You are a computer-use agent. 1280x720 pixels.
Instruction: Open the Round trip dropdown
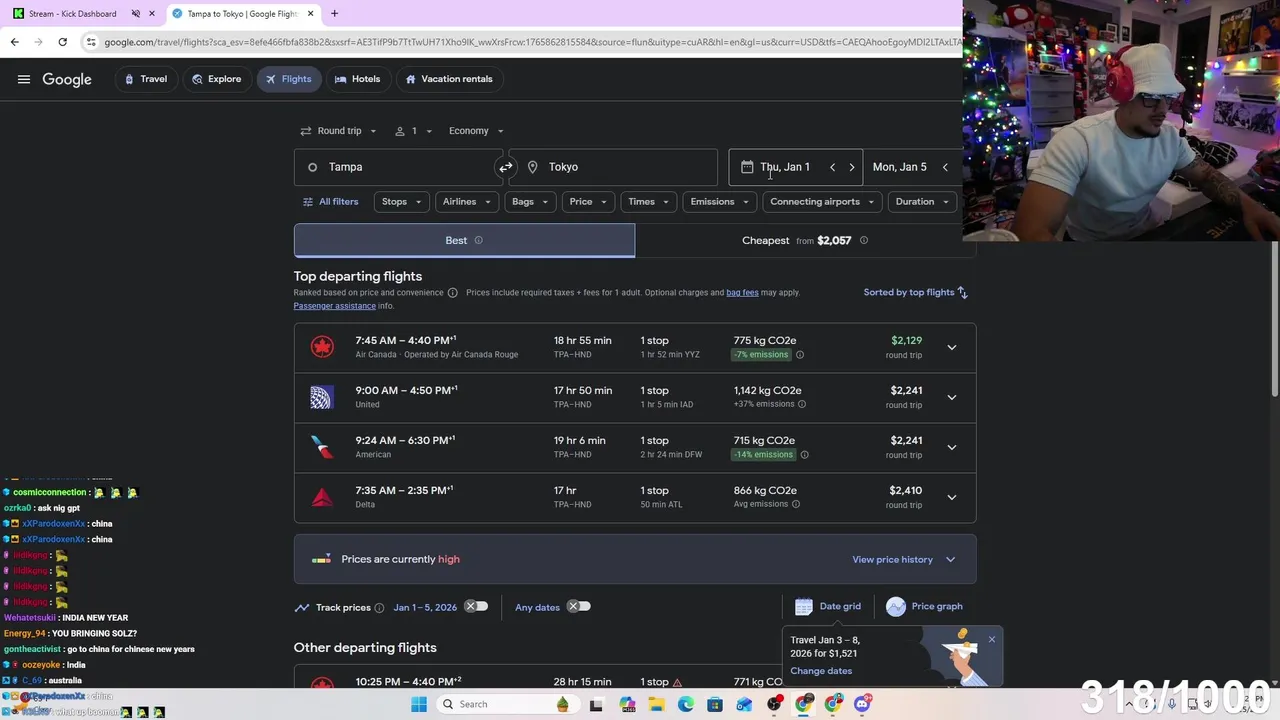(339, 131)
